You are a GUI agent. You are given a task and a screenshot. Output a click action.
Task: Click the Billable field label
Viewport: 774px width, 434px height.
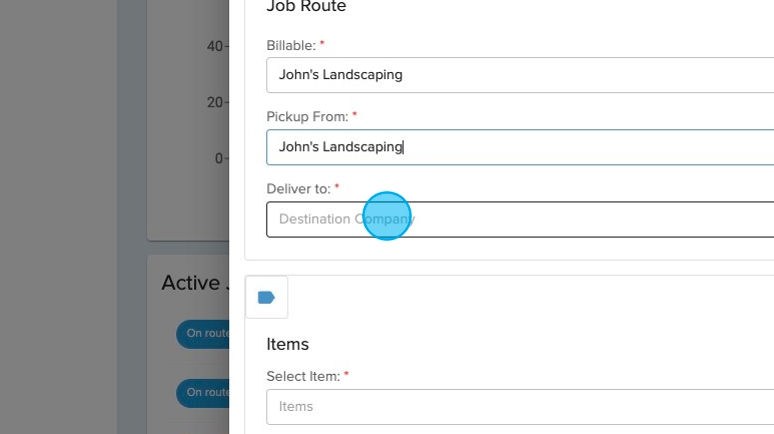(x=291, y=46)
